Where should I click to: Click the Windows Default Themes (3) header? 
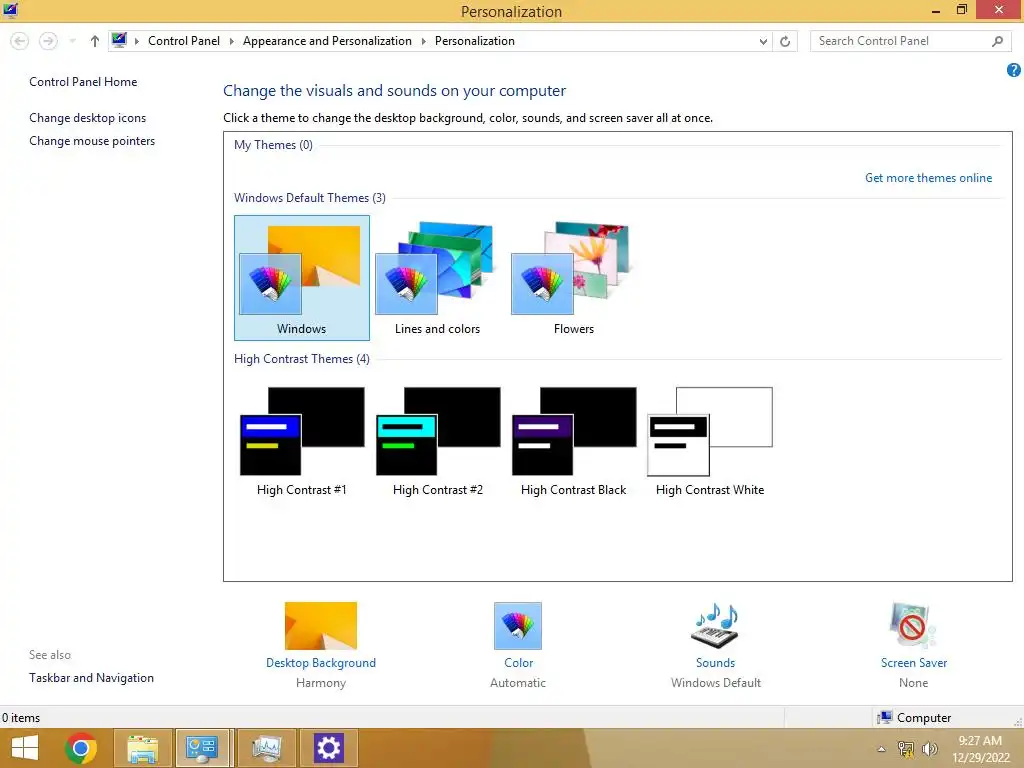310,198
